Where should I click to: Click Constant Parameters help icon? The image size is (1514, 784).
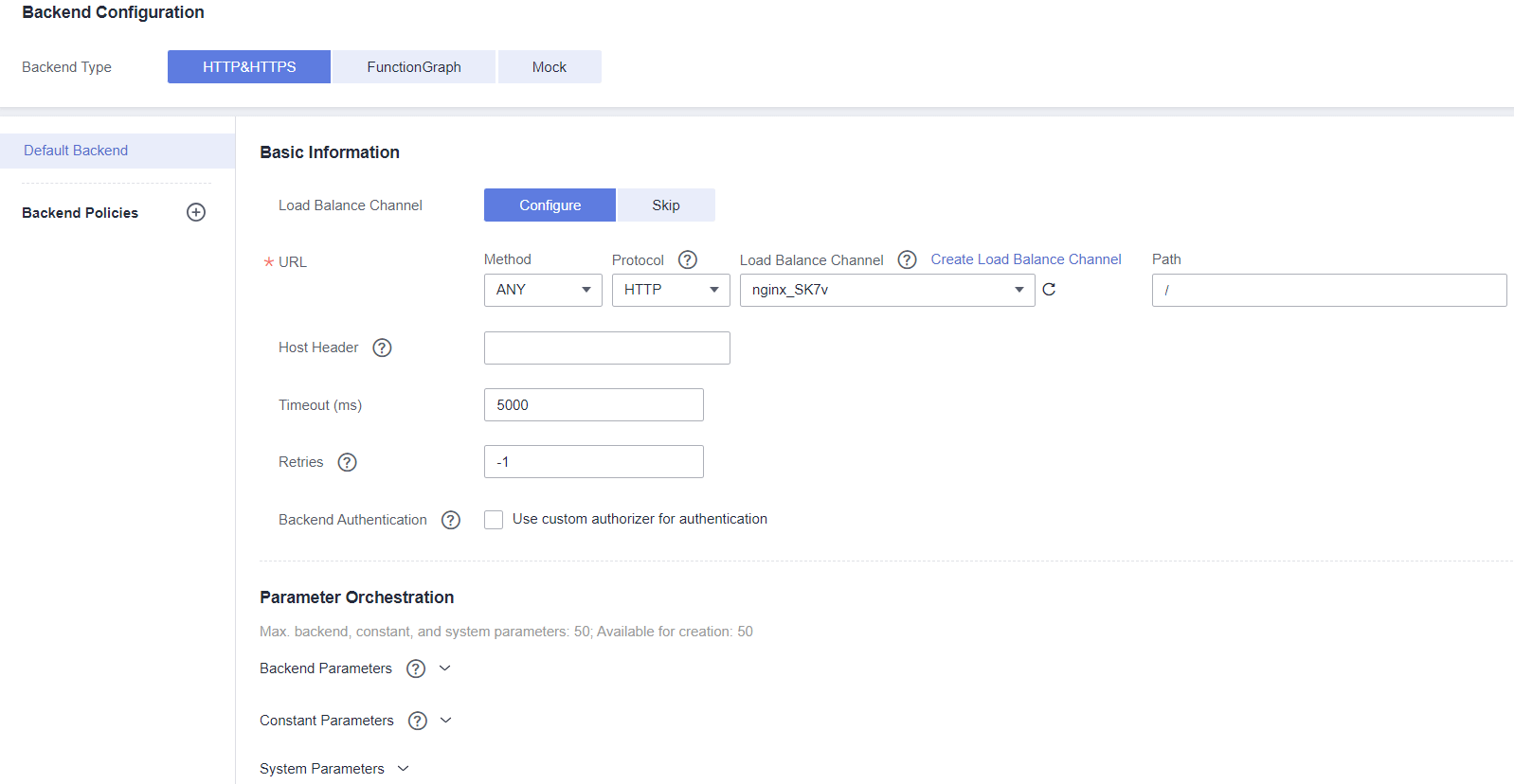point(418,721)
